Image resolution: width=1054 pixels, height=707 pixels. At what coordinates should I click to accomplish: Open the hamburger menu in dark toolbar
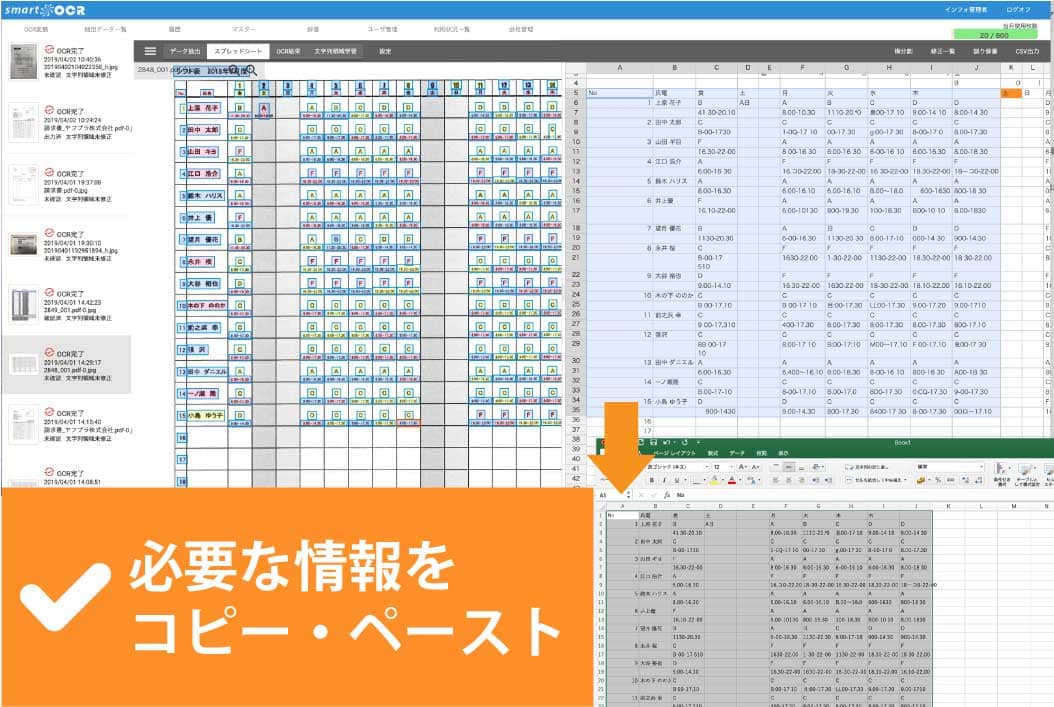pyautogui.click(x=151, y=51)
